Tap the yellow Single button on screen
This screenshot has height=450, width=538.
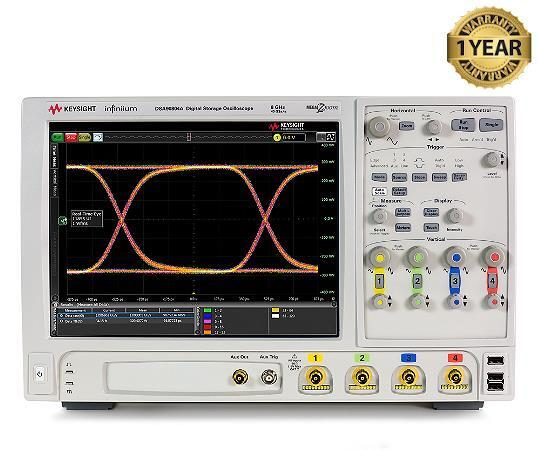pos(84,137)
